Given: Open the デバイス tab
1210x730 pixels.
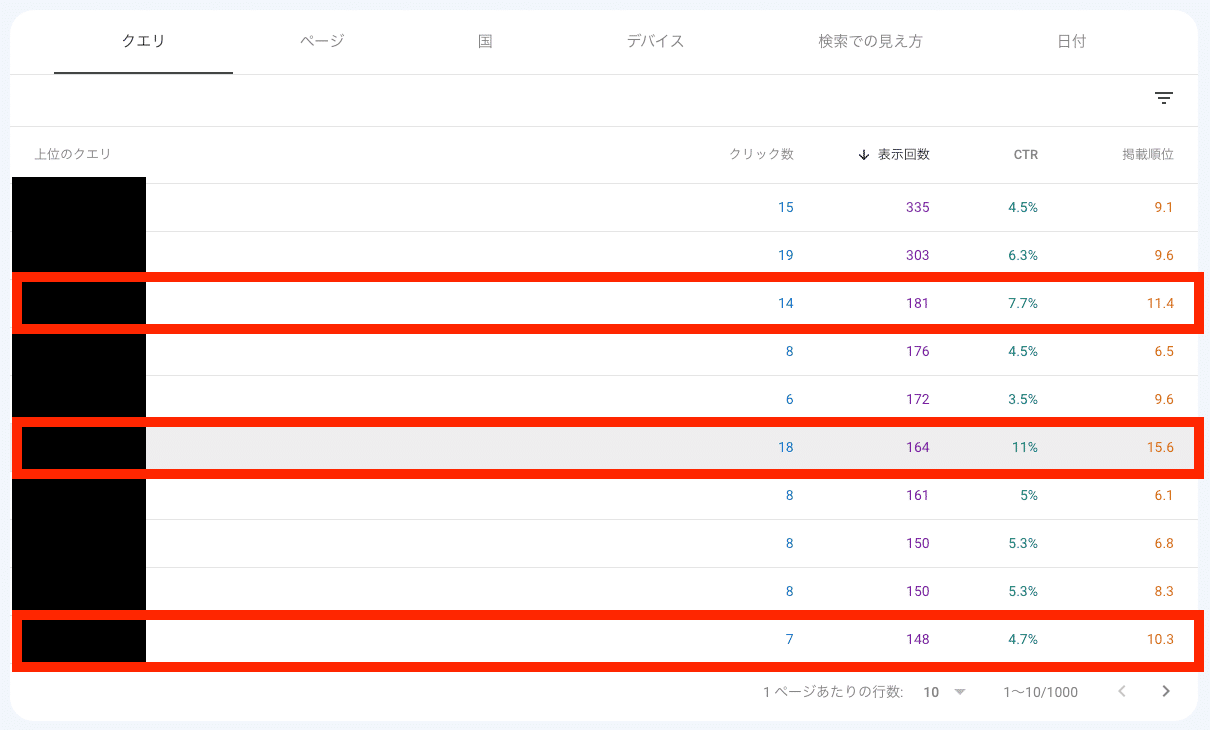Looking at the screenshot, I should pos(656,41).
